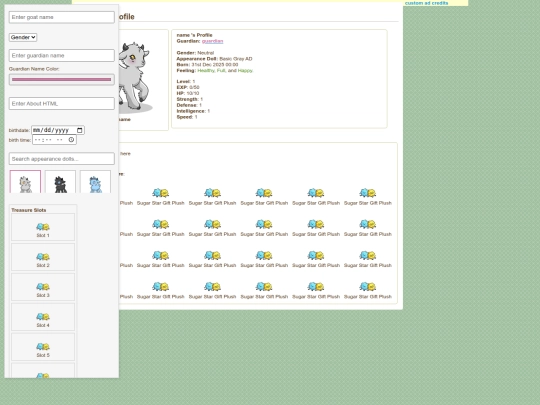Click the Guardian Name Color label
This screenshot has height=405, width=540.
[x=34, y=69]
